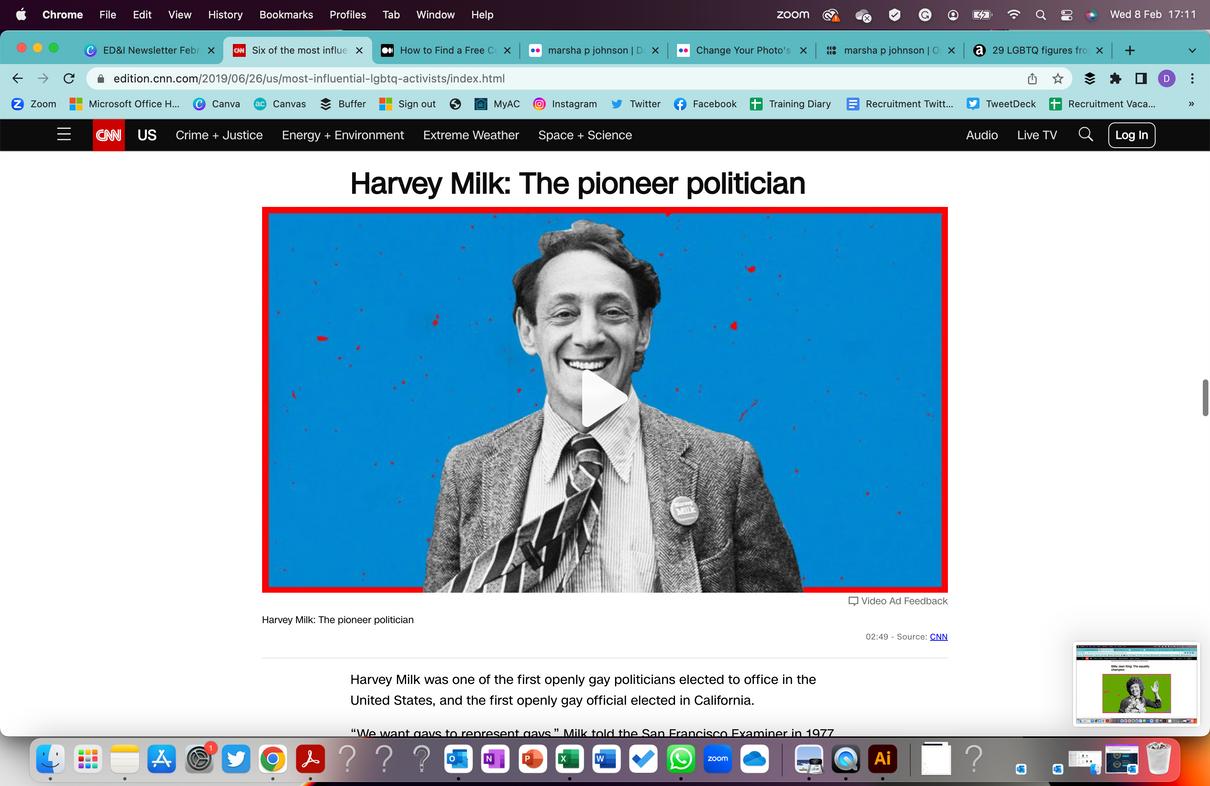1210x786 pixels.
Task: Open the Bookmarks menu in menu bar
Action: (286, 15)
